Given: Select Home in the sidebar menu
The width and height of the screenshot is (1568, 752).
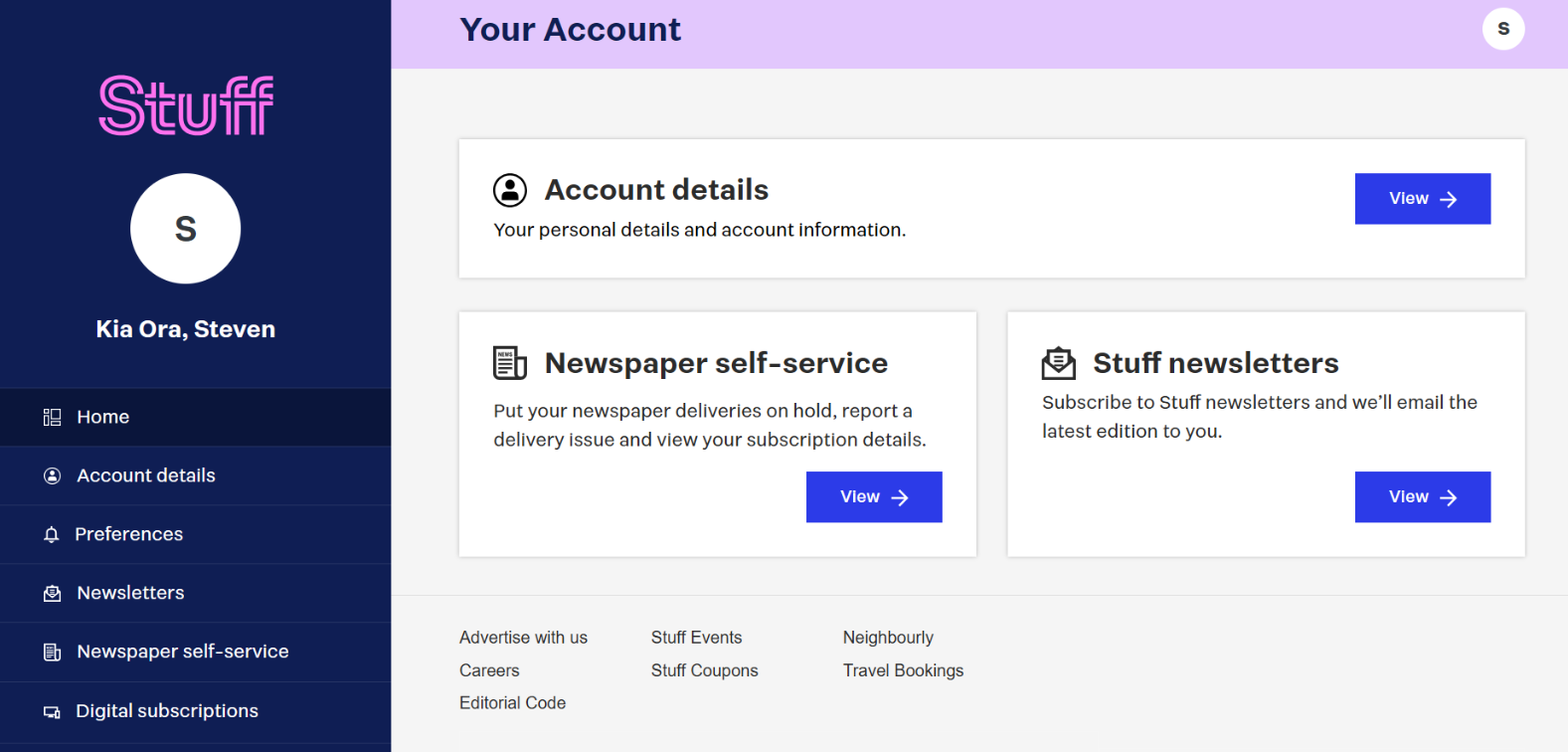Looking at the screenshot, I should [x=195, y=417].
